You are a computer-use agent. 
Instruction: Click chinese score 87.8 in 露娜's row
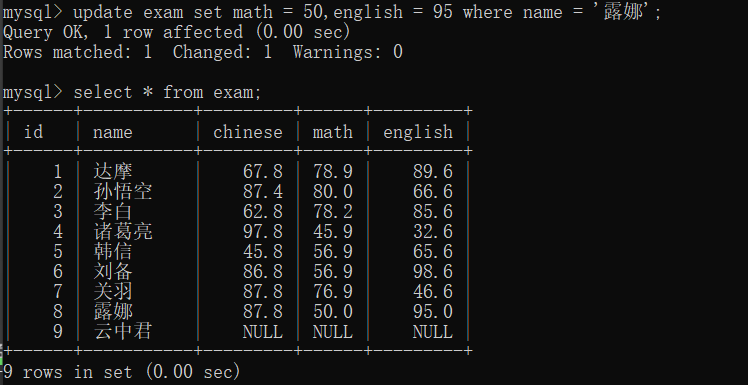pyautogui.click(x=263, y=312)
